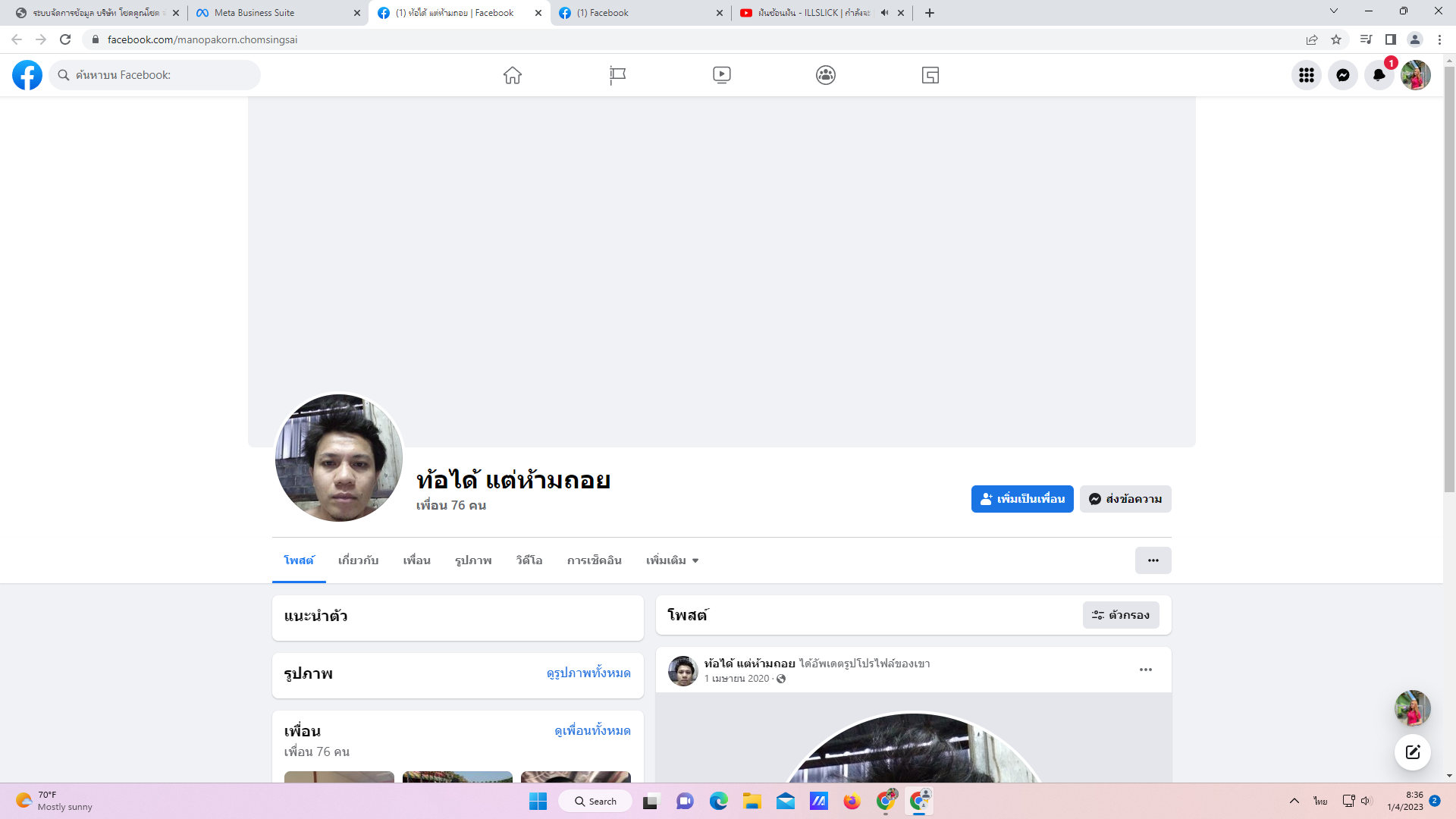Open the post's three-dot options menu
The width and height of the screenshot is (1456, 819).
pyautogui.click(x=1145, y=670)
